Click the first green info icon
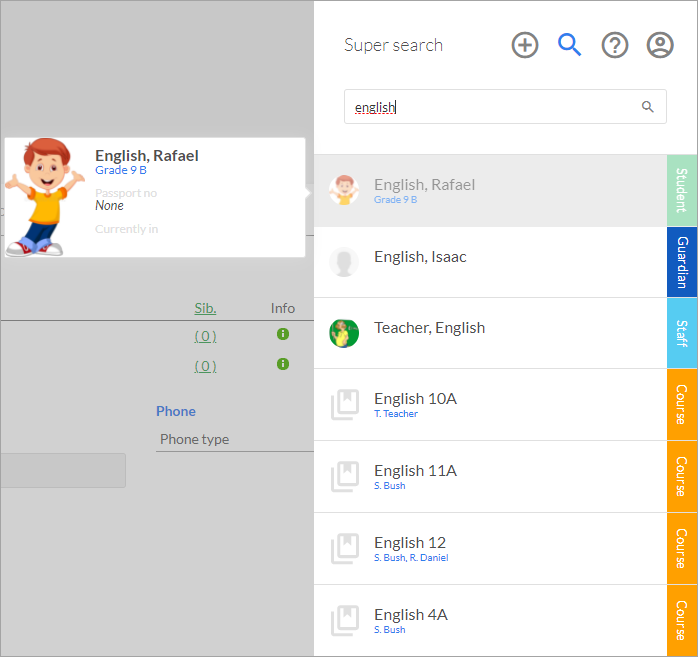This screenshot has width=698, height=657. click(283, 334)
